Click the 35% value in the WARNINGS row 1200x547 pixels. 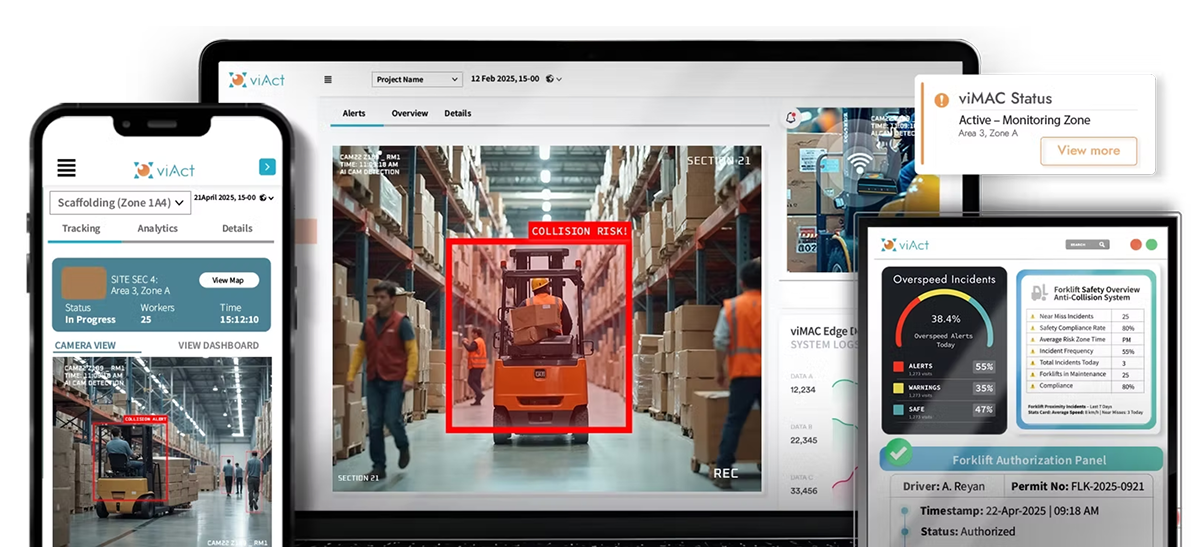pyautogui.click(x=984, y=388)
